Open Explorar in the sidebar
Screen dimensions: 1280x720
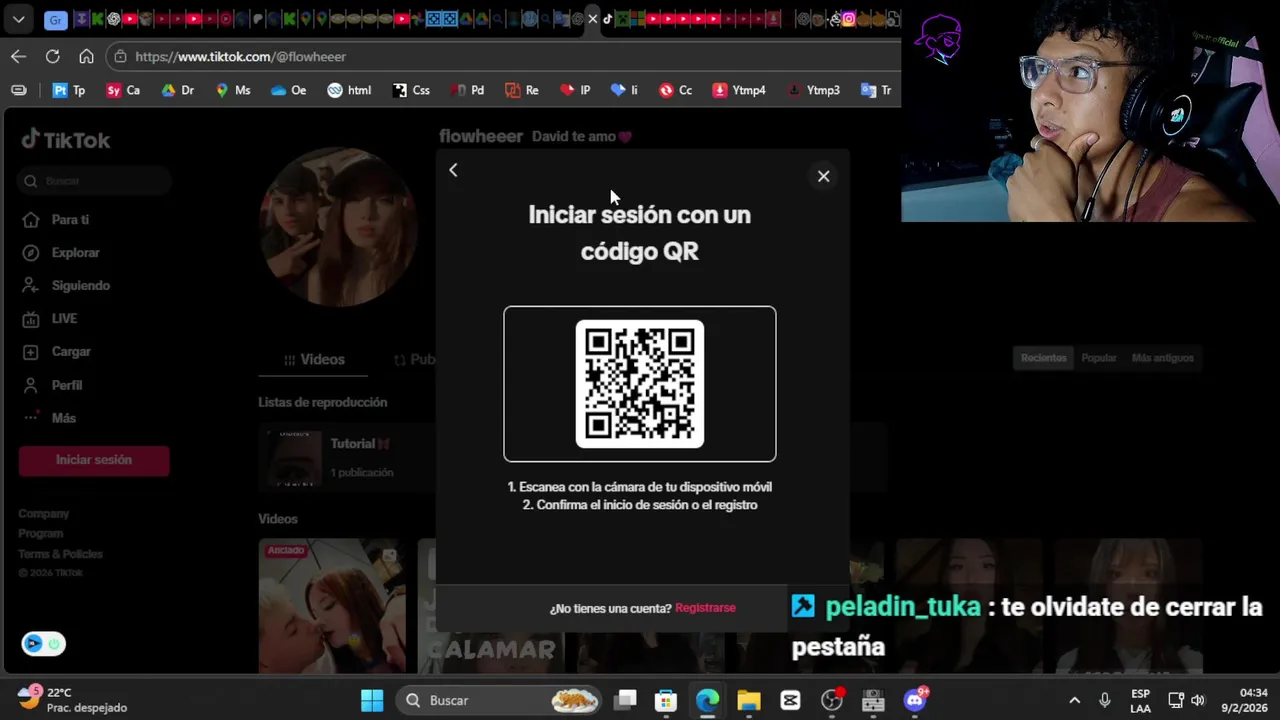tap(61, 253)
